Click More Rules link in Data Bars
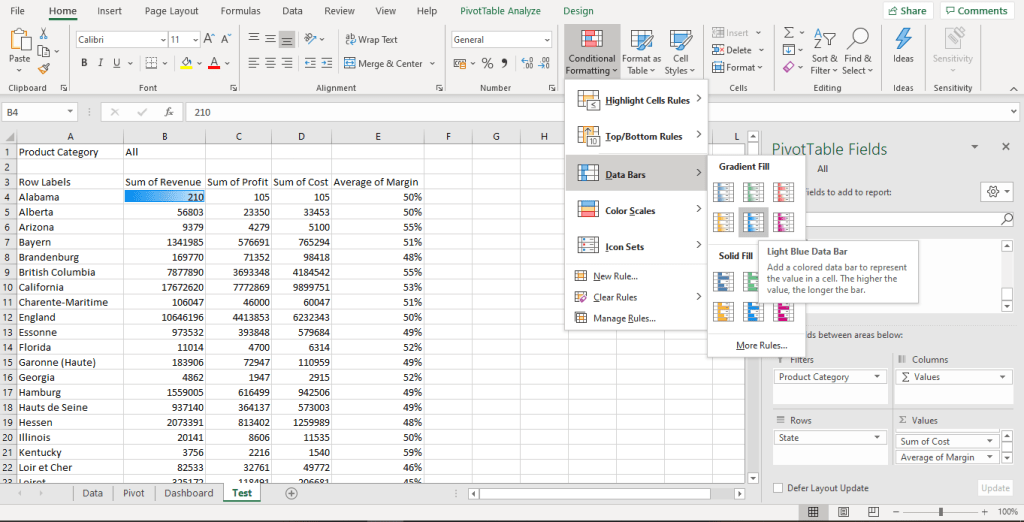 tap(761, 345)
